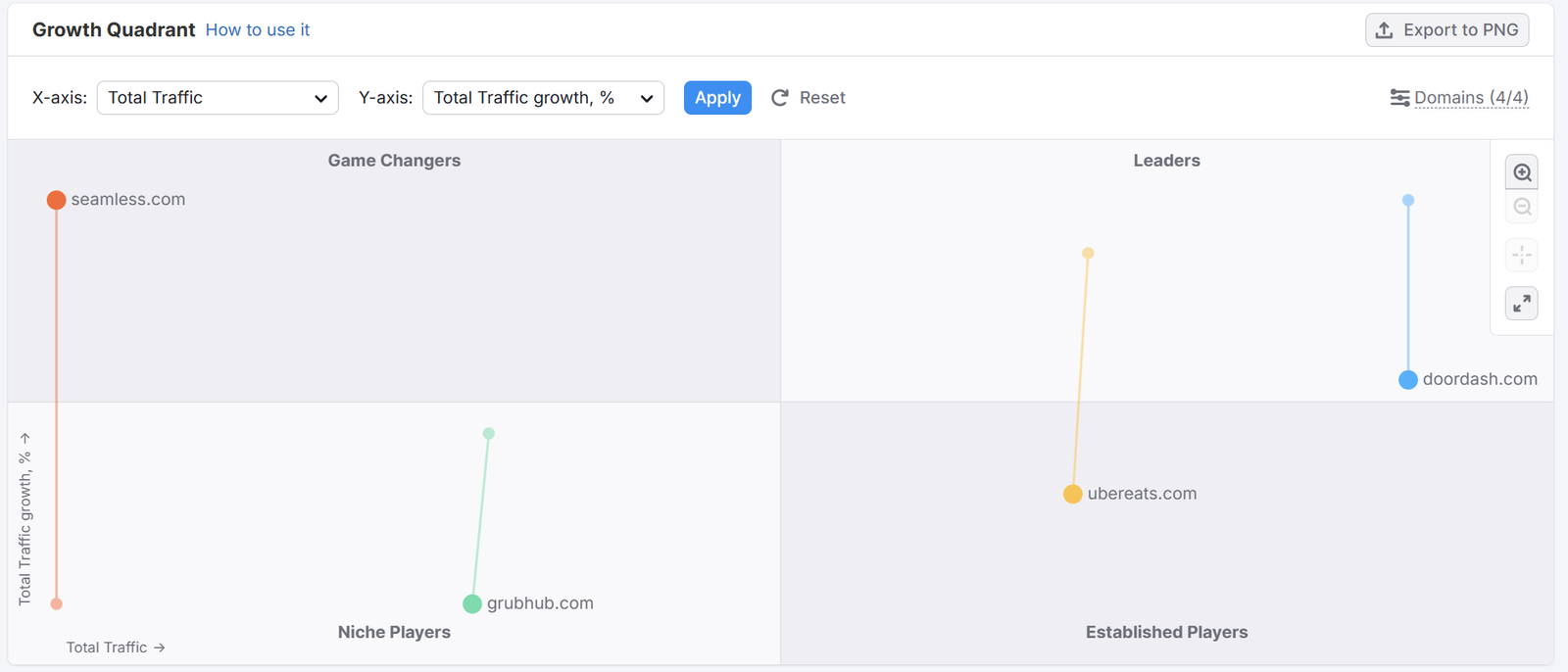Click the orange seamless.com data point
Image resolution: width=1568 pixels, height=672 pixels.
pos(57,200)
